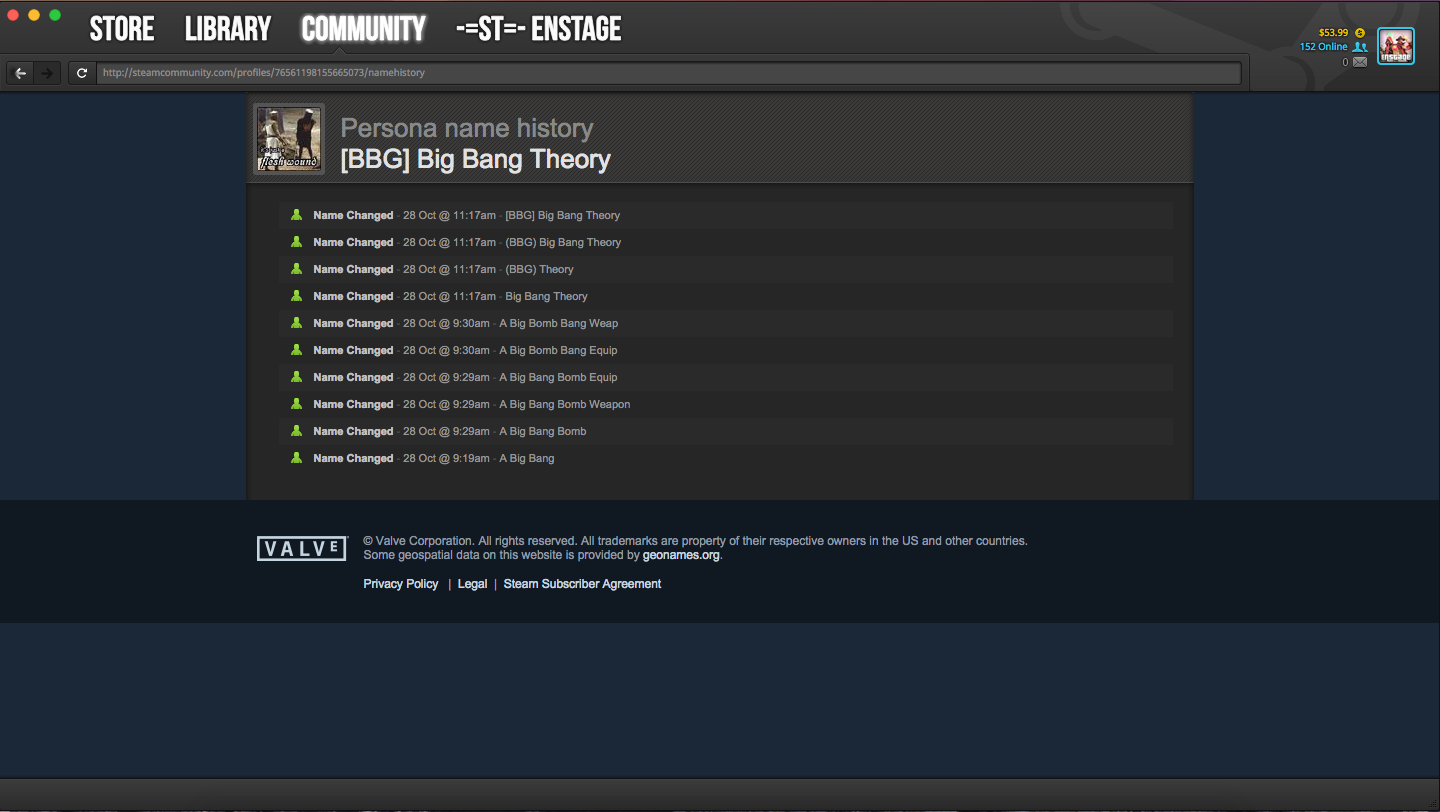This screenshot has width=1440, height=812.
Task: Click the green person icon beside A Big Bang
Action: click(296, 458)
